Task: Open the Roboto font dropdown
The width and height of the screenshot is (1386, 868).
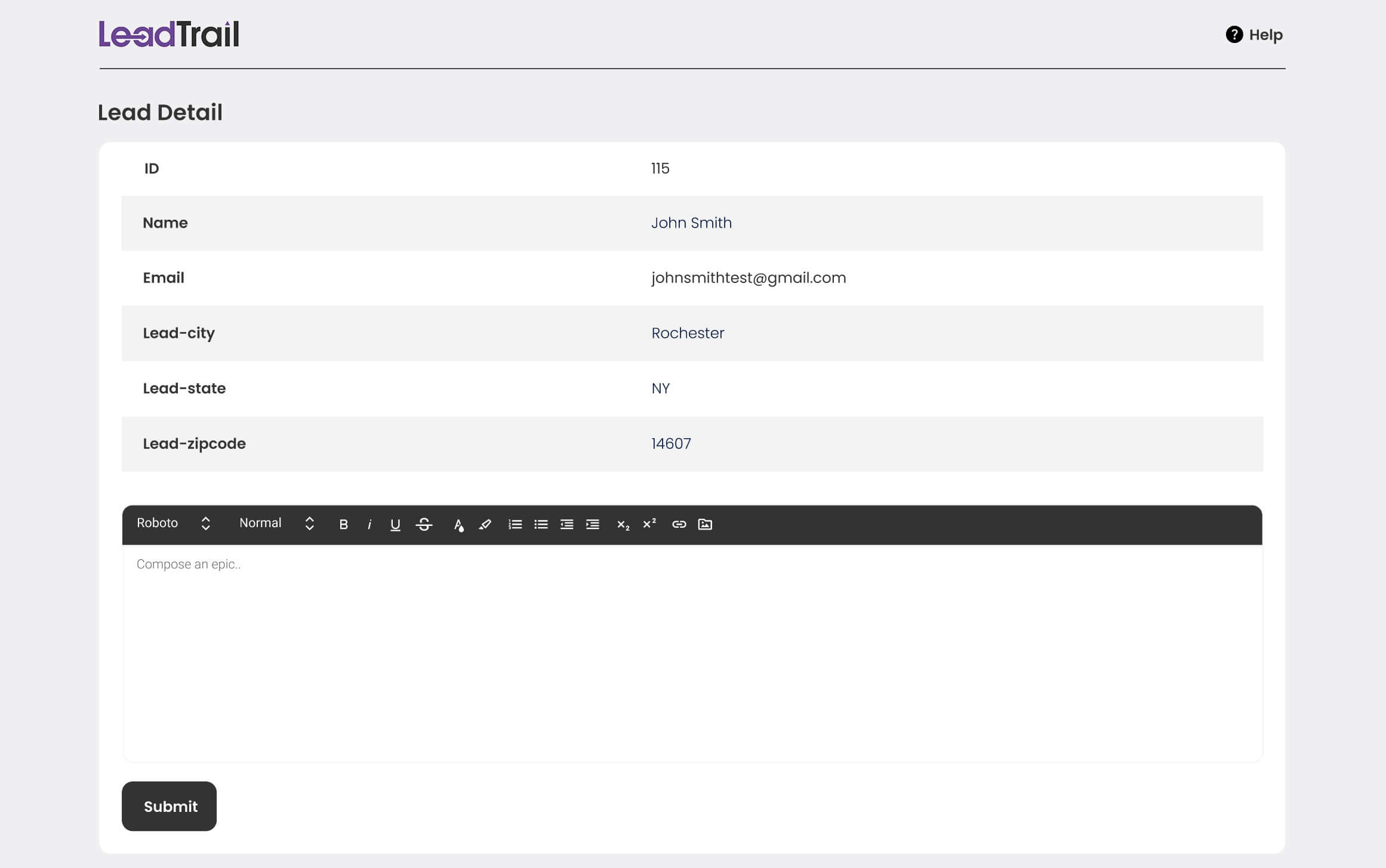Action: (174, 524)
